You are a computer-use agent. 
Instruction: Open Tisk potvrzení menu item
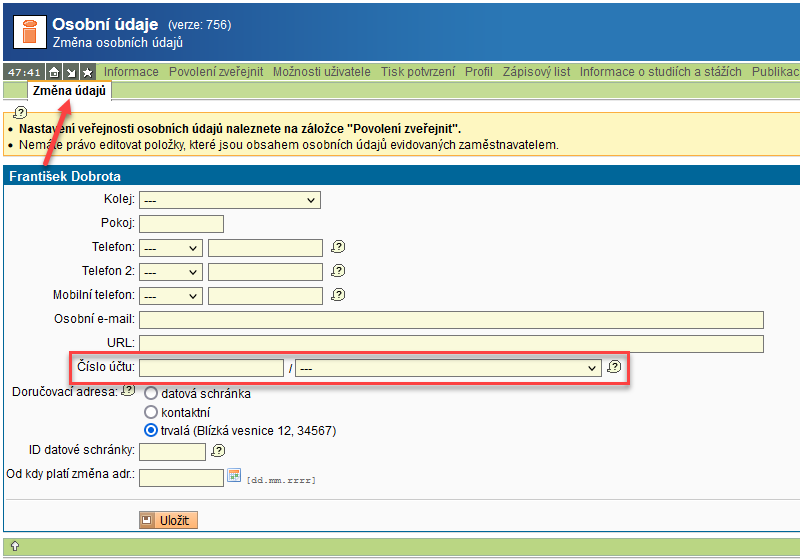pos(417,72)
